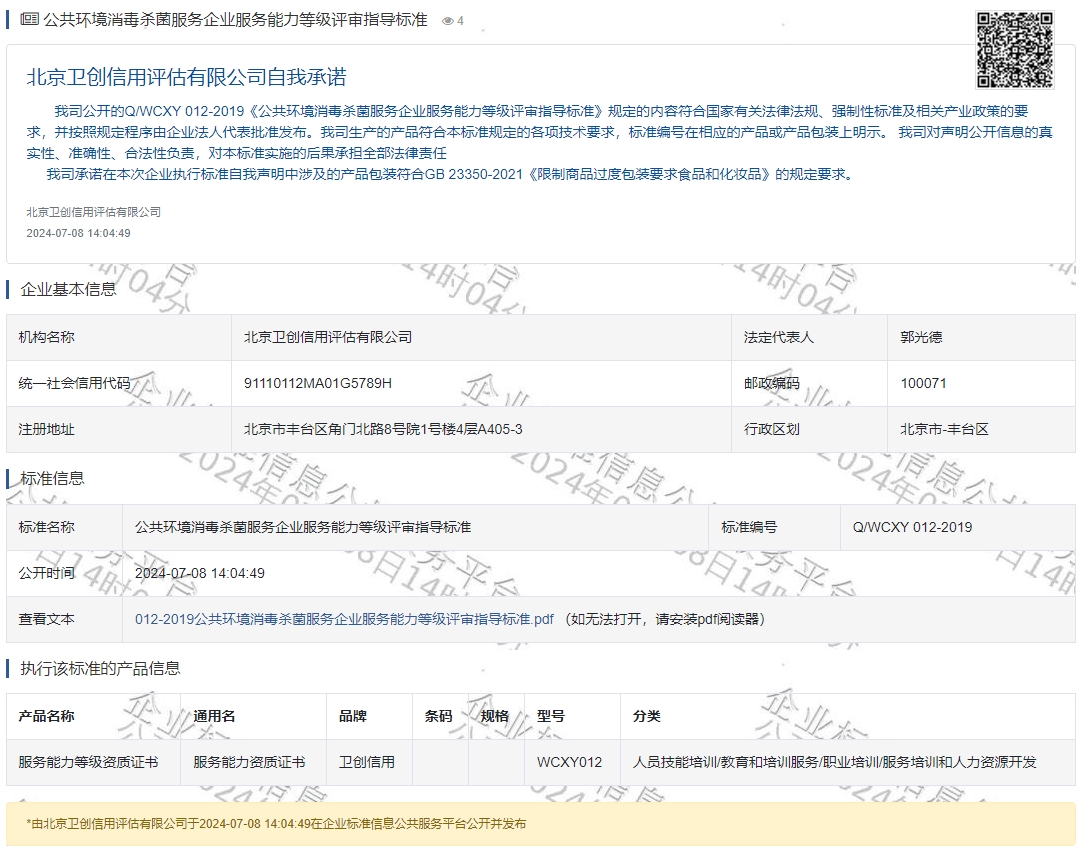Click the yellow publication notice banner

coord(541,824)
